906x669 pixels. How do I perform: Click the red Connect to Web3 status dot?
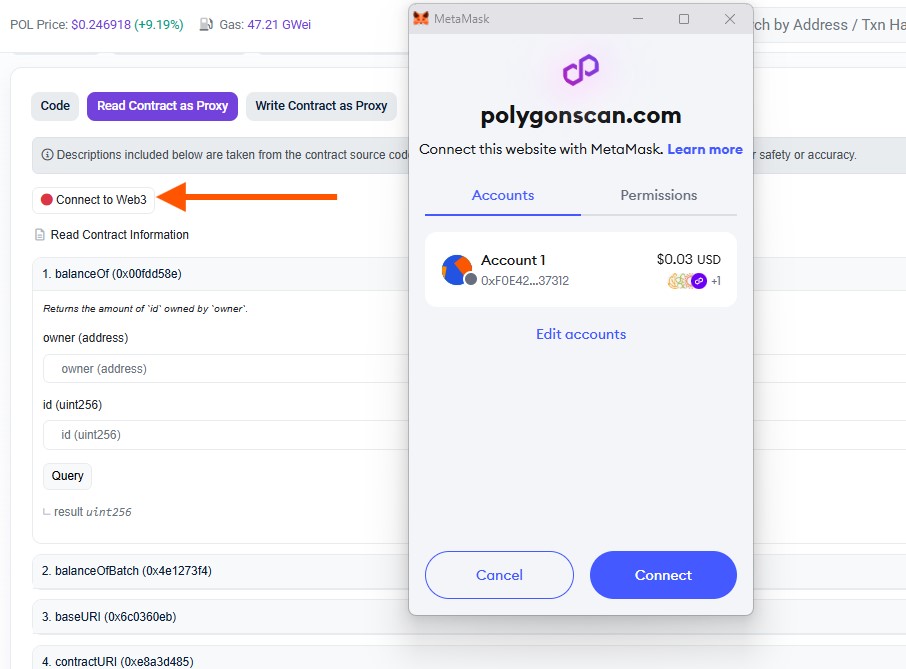click(47, 200)
